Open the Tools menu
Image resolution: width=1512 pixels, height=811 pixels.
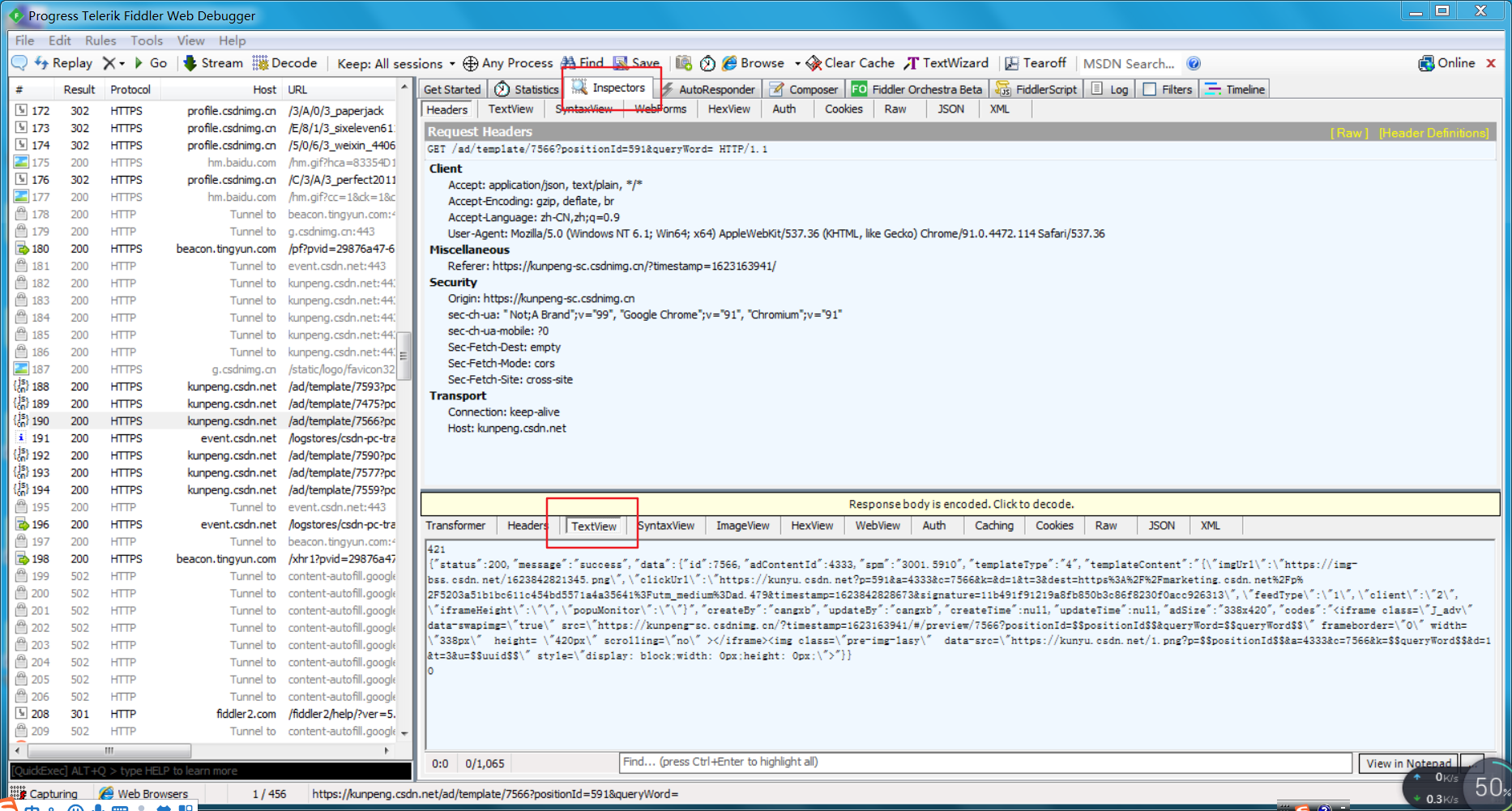point(147,41)
